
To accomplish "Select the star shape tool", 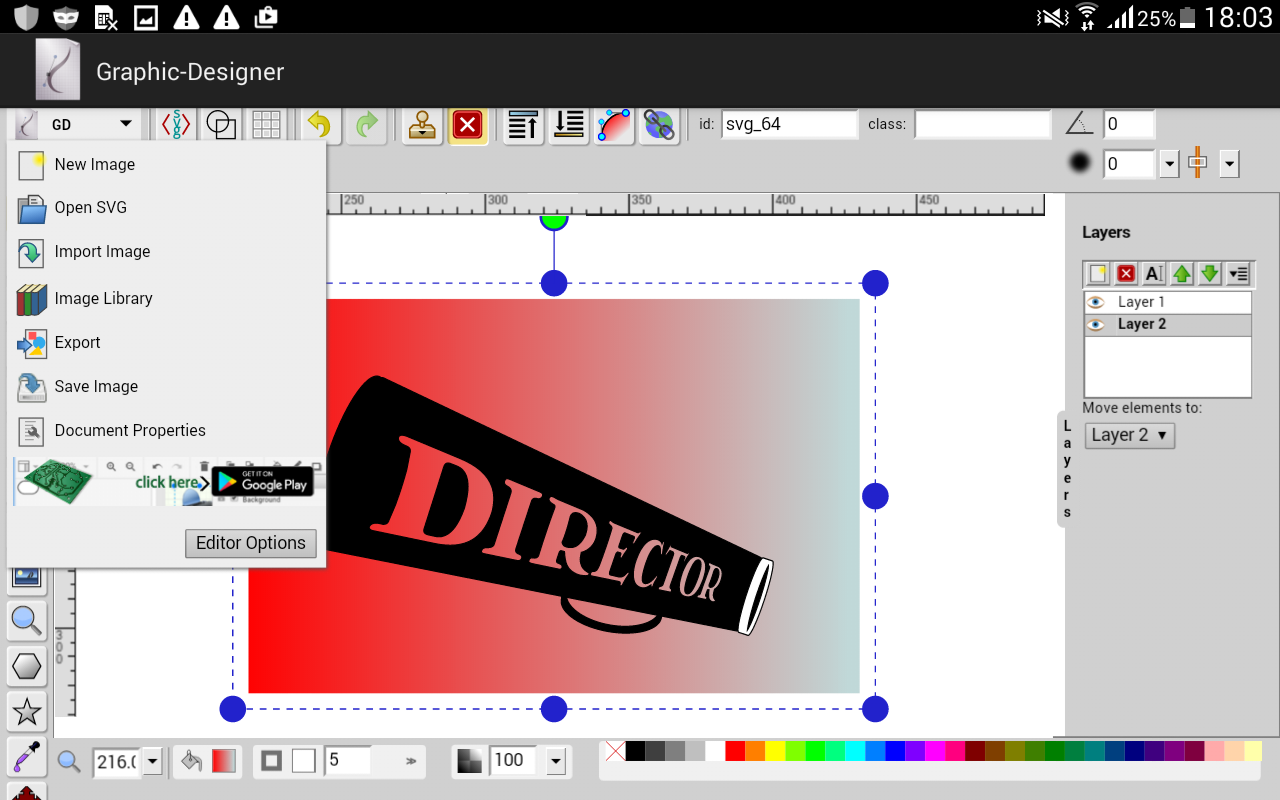I will [x=26, y=712].
